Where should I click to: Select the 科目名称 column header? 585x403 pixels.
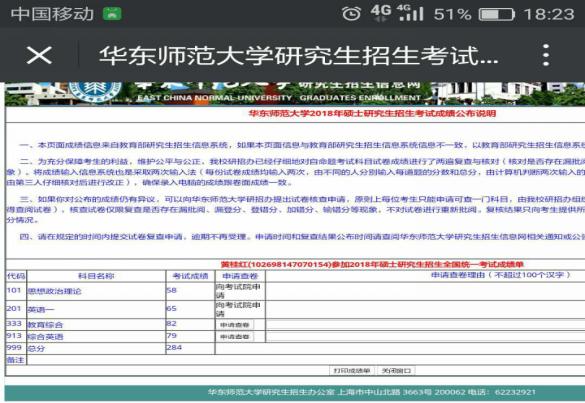[x=96, y=276]
